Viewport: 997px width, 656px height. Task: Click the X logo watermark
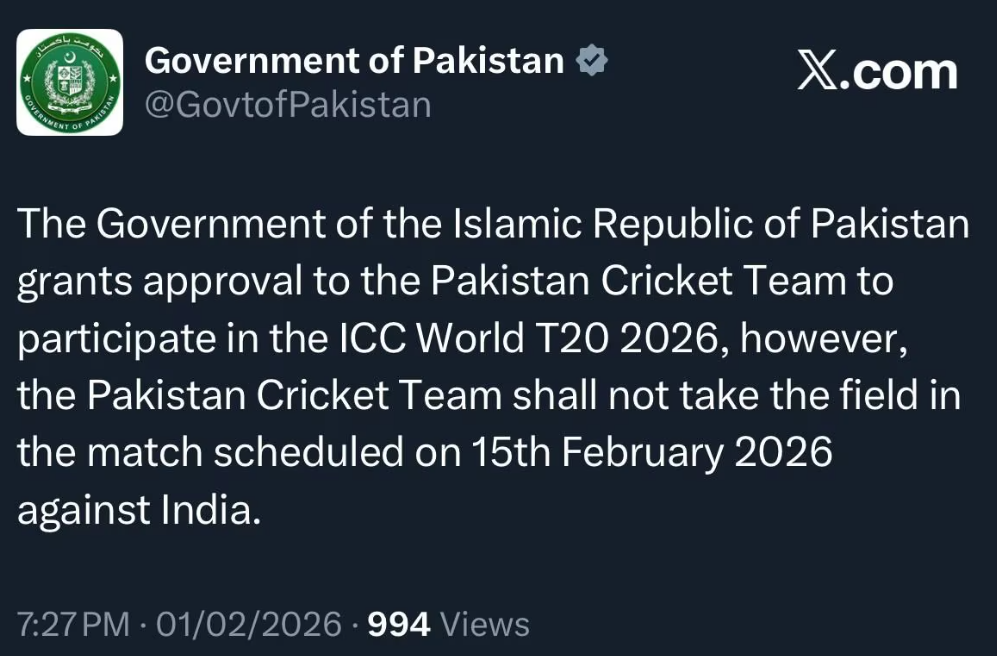[x=817, y=72]
